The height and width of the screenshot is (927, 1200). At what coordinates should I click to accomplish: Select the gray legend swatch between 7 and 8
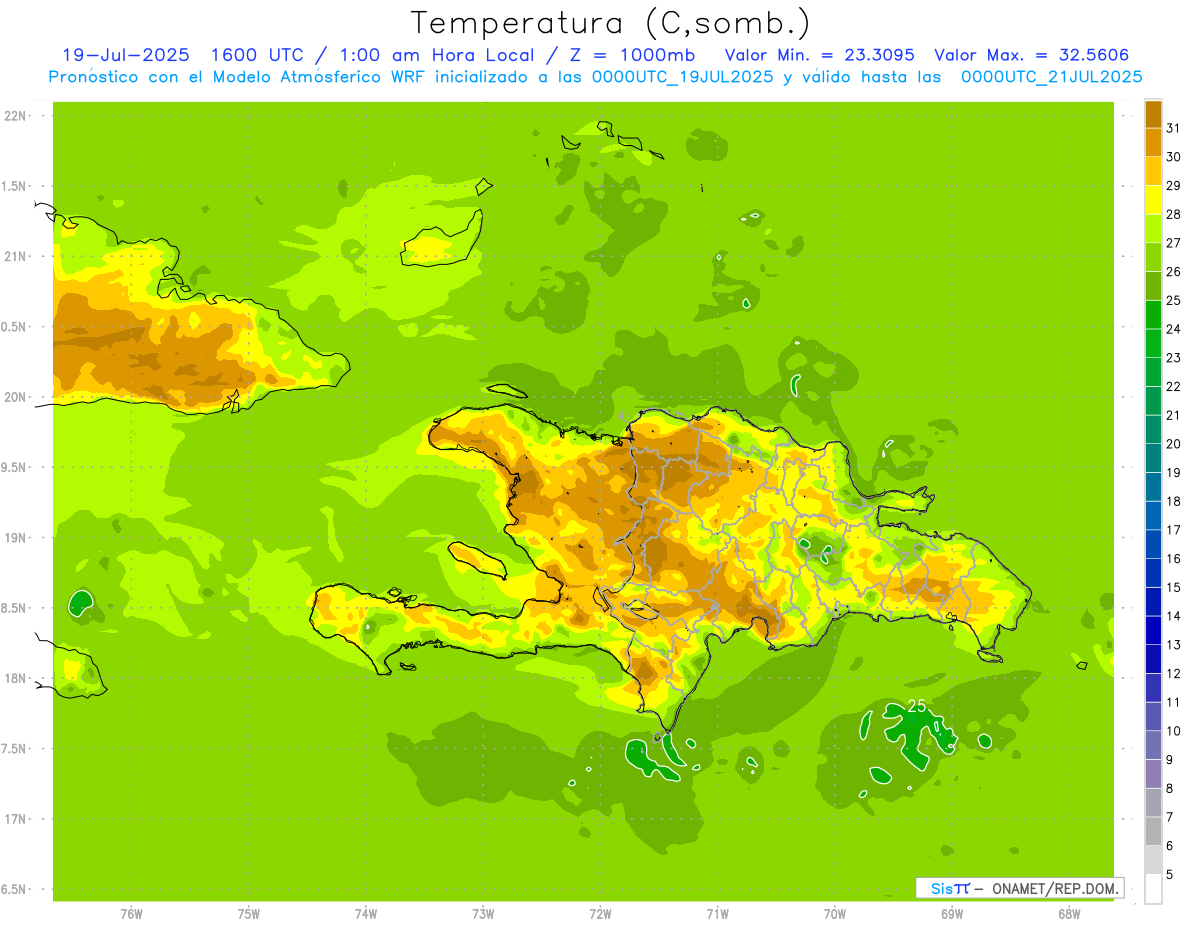coord(1153,802)
